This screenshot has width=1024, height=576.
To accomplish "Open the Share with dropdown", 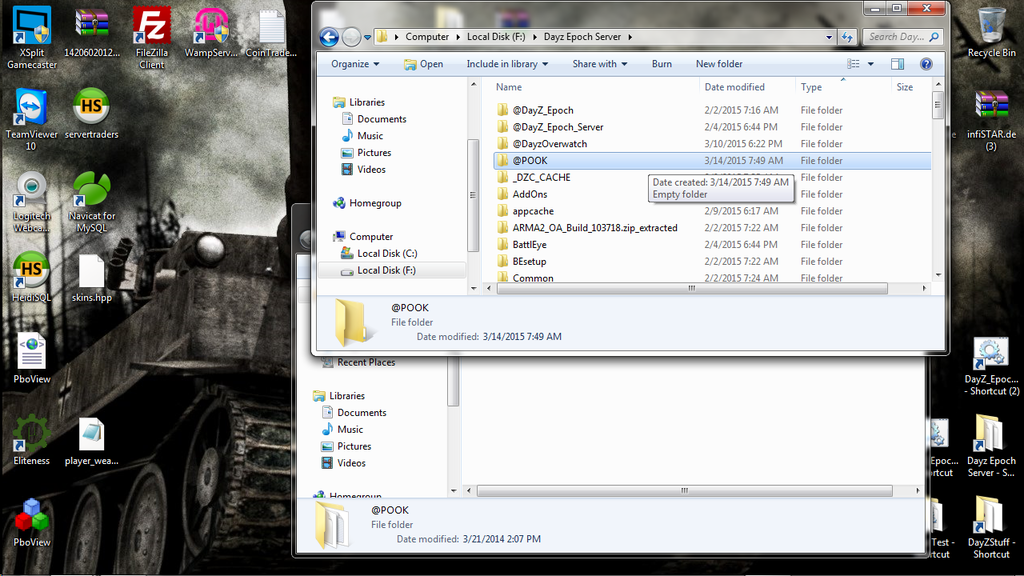I will coord(599,63).
